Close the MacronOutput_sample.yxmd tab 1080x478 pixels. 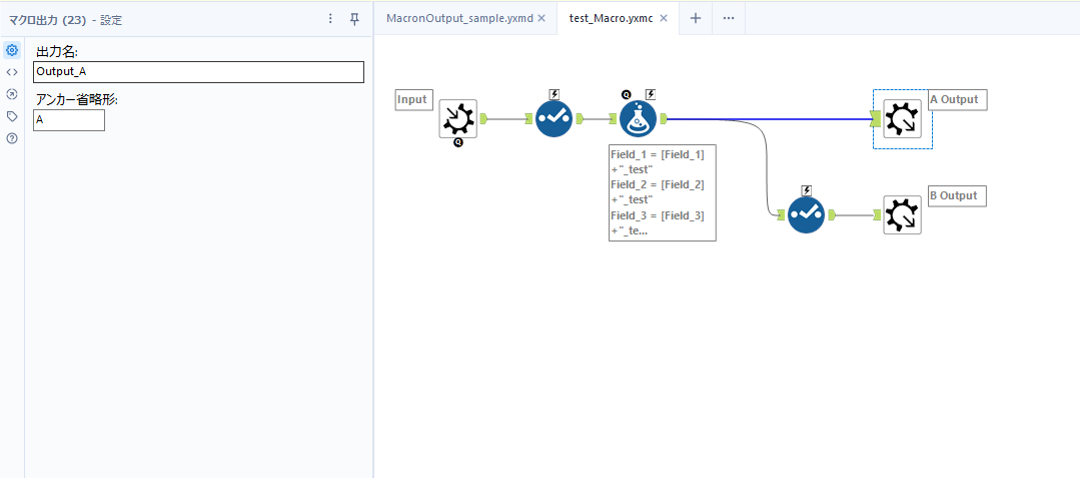tap(542, 18)
